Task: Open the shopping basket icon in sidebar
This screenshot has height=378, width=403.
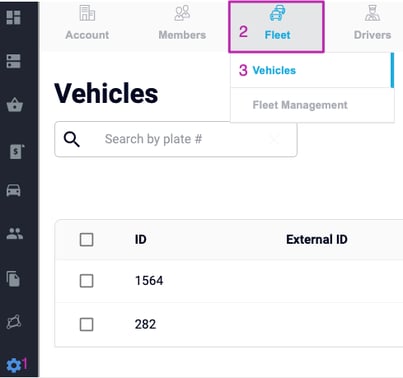Action: [x=15, y=104]
